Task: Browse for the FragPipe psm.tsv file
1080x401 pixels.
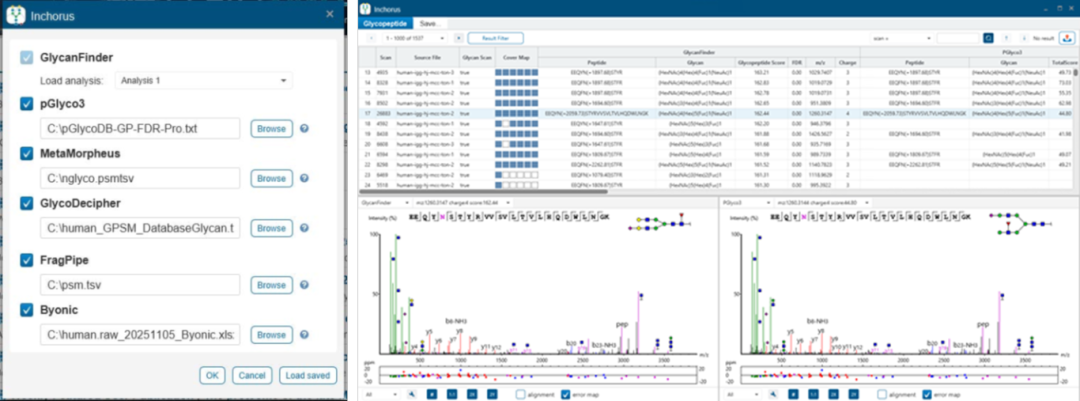Action: click(271, 285)
